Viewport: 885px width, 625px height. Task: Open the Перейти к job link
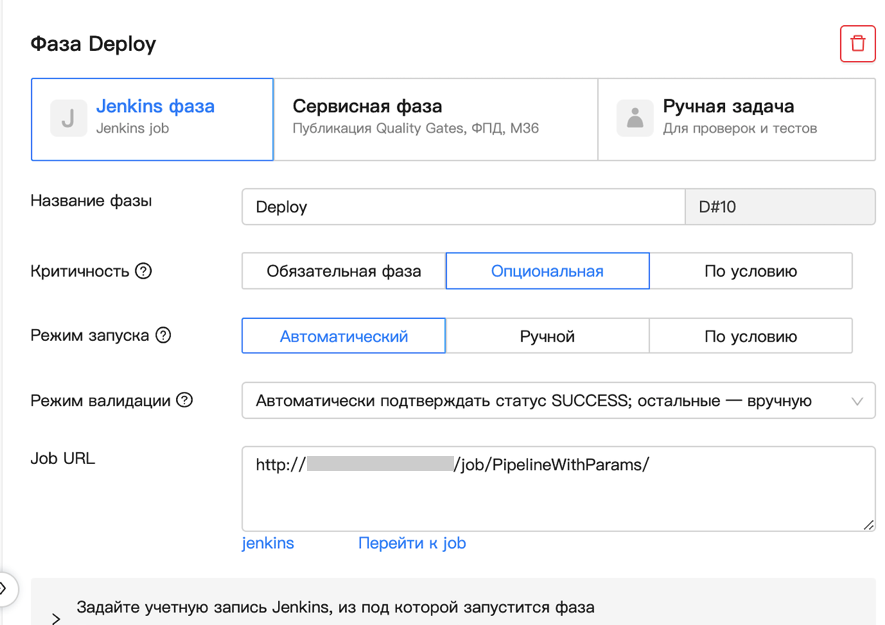click(412, 543)
